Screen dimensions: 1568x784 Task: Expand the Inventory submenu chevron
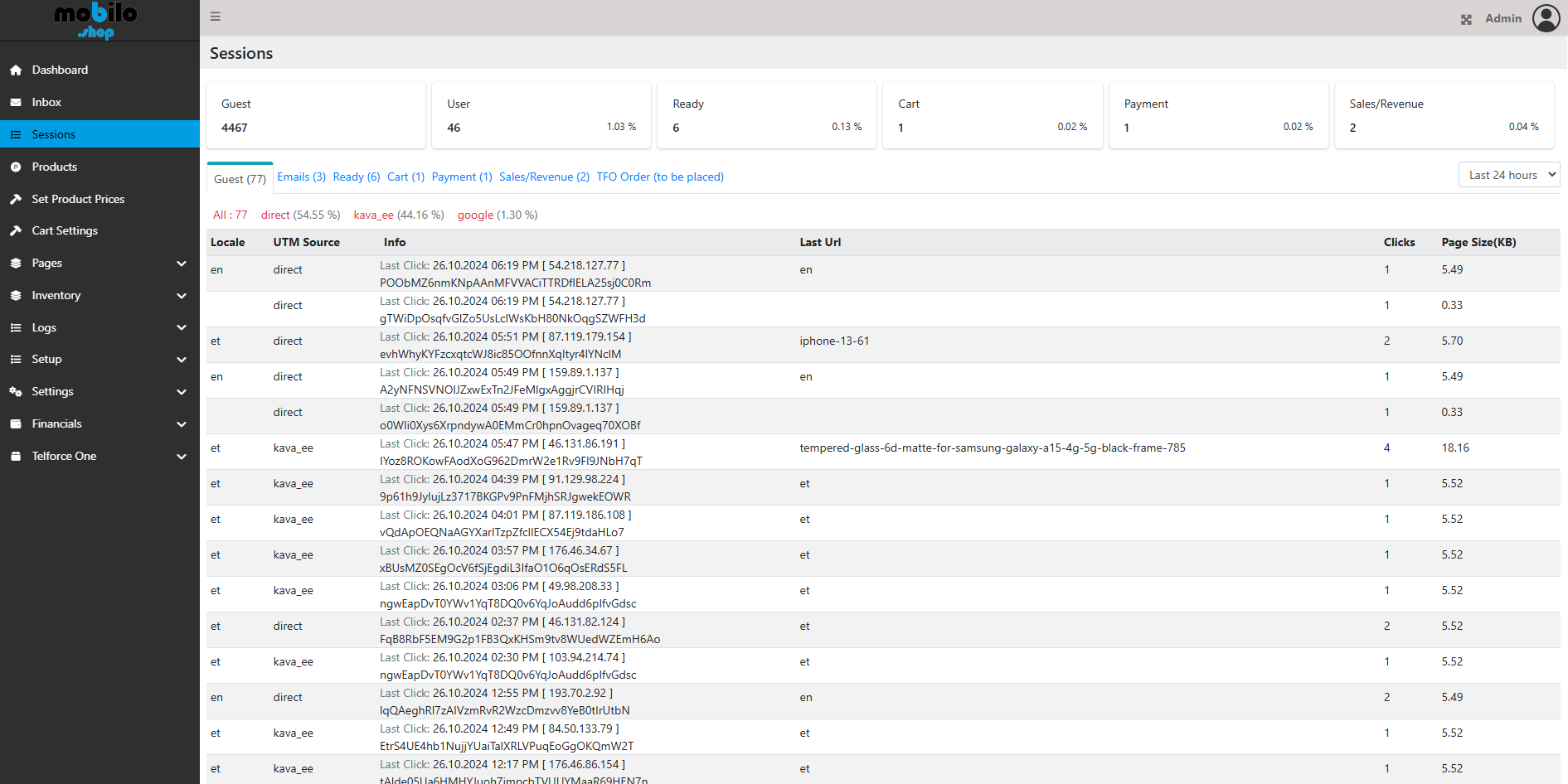[182, 296]
